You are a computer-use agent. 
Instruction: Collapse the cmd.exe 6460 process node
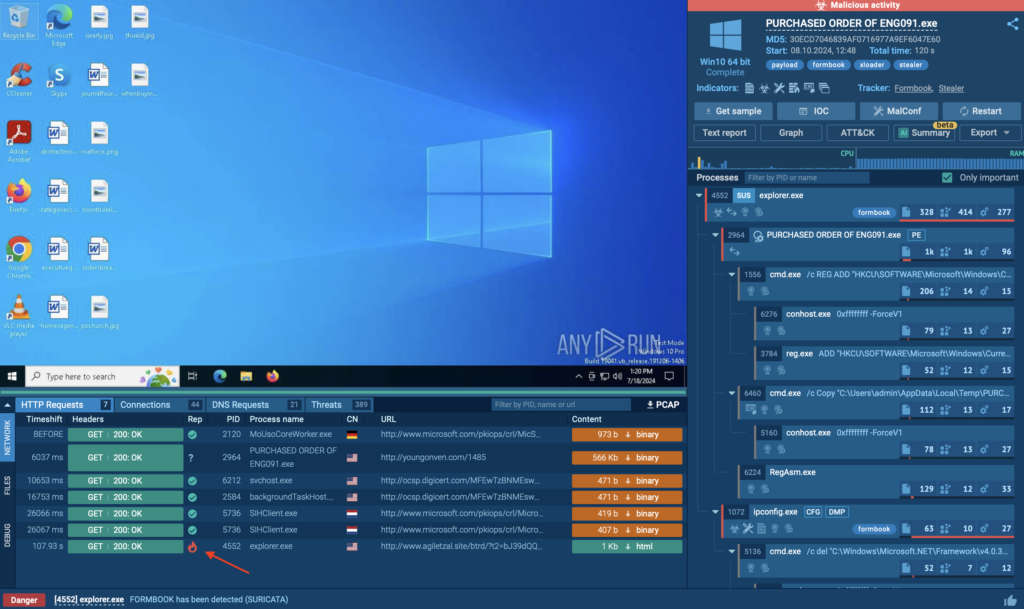(731, 393)
